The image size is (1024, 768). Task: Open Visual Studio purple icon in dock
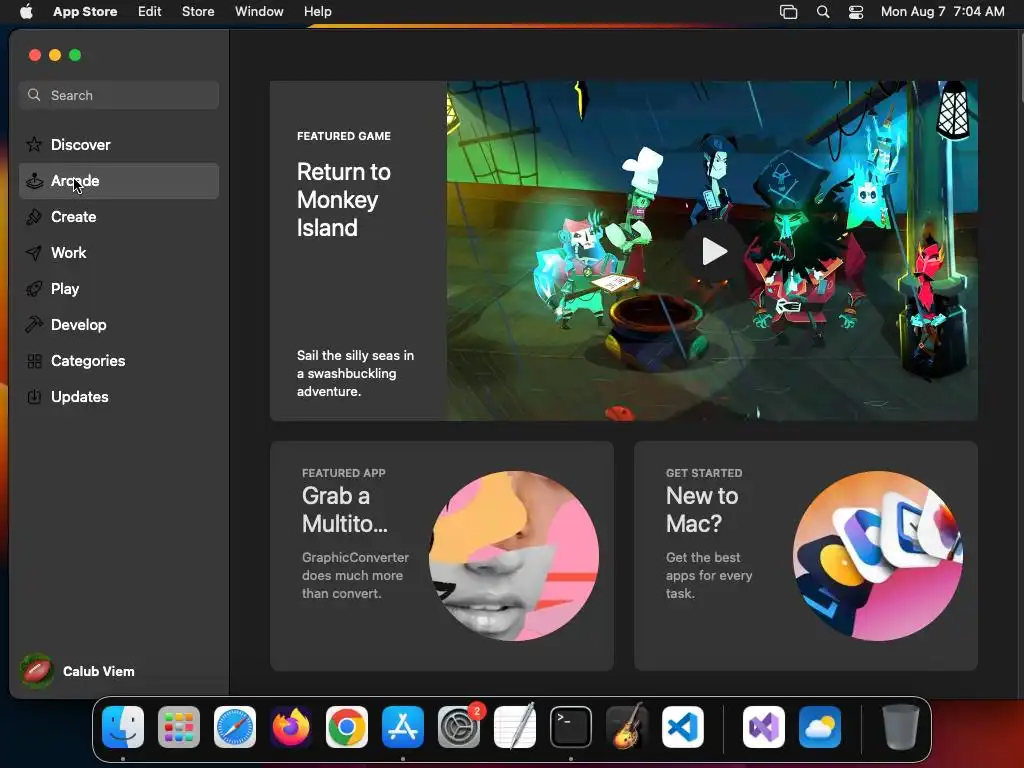764,727
